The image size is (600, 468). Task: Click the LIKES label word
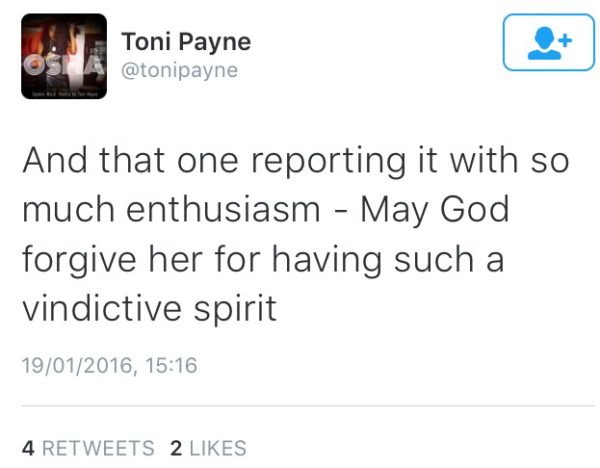click(x=218, y=448)
